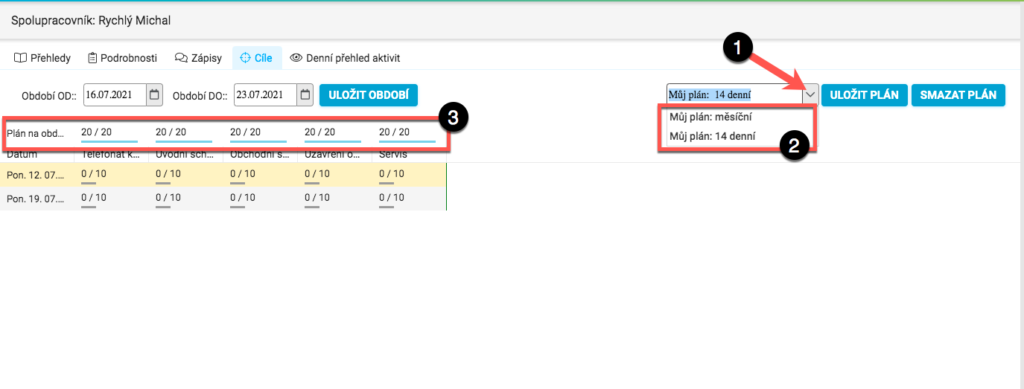Click the 20 / 20 plan above Uzavření o...

(x=320, y=132)
